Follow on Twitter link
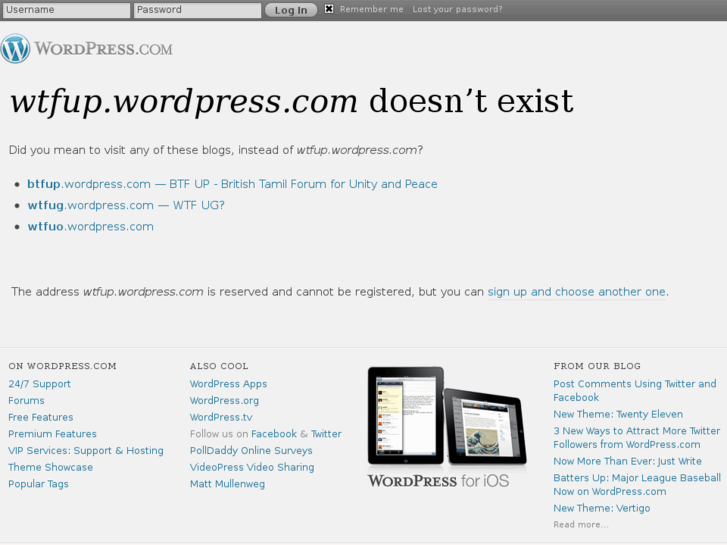 click(x=326, y=434)
